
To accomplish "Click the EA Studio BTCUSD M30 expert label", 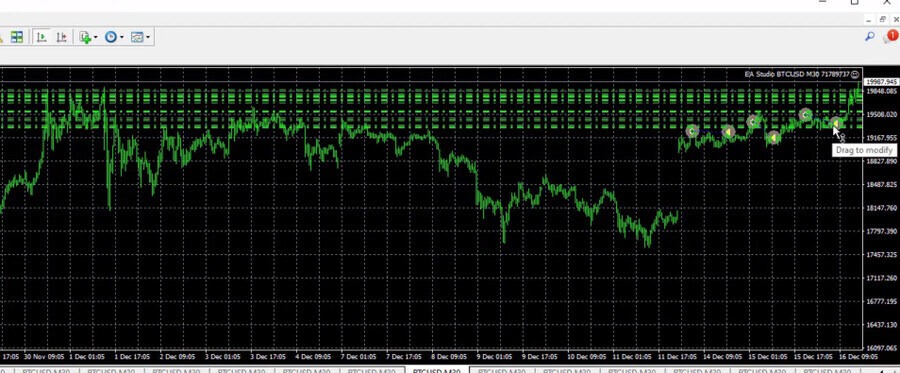I will click(797, 74).
